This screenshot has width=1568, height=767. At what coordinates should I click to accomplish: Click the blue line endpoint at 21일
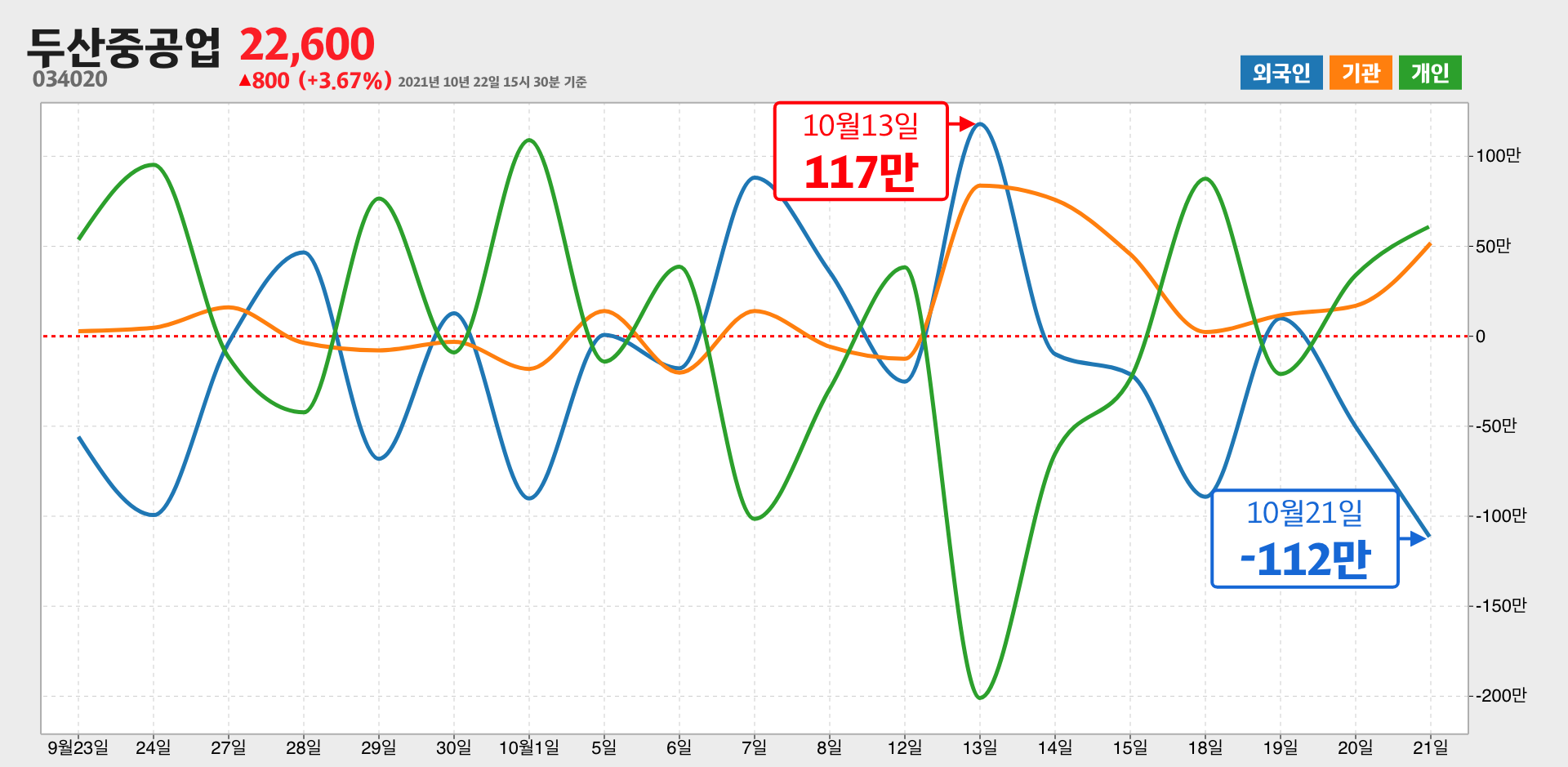click(x=1428, y=536)
